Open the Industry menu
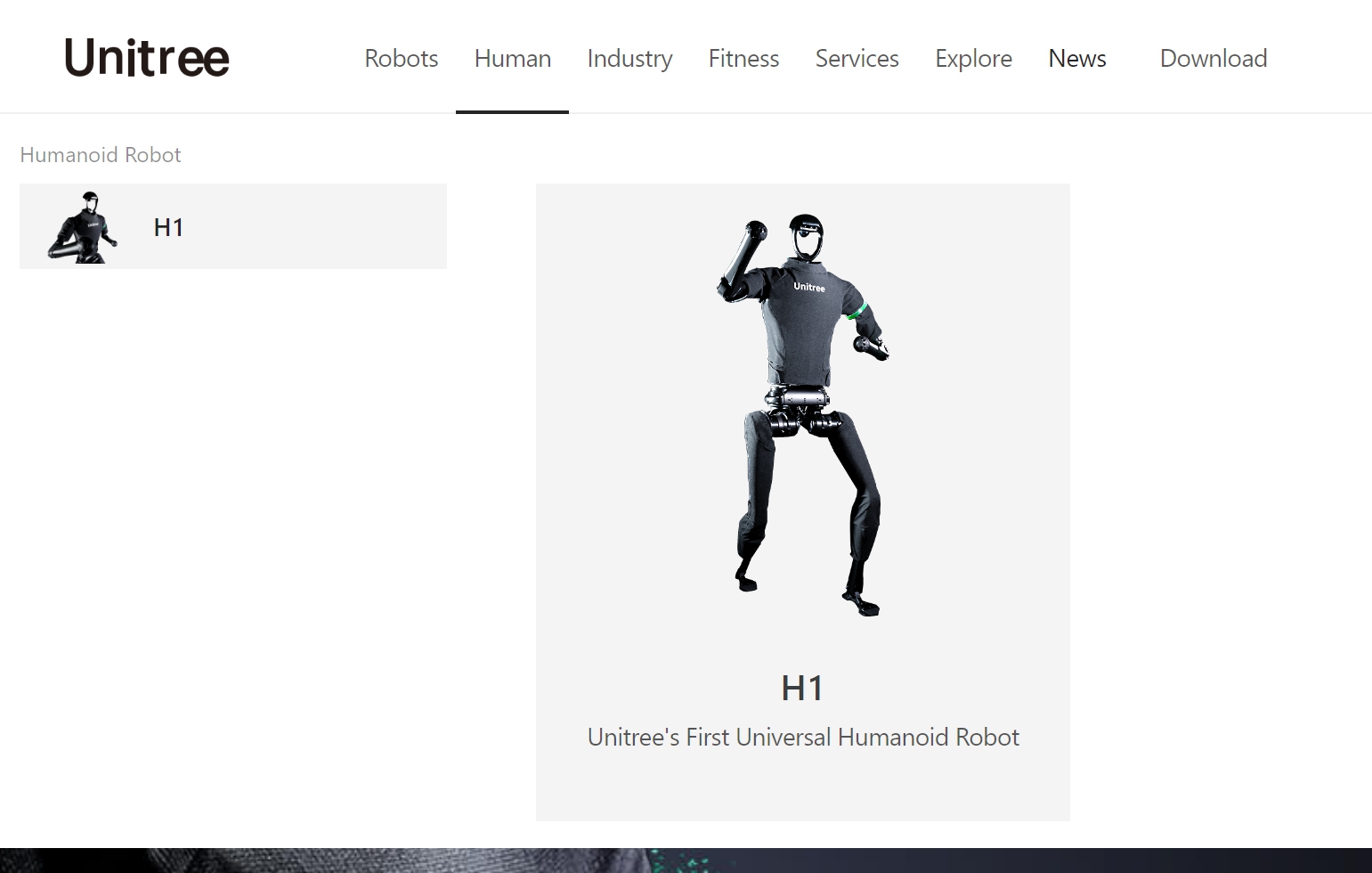Image resolution: width=1372 pixels, height=873 pixels. pos(630,58)
